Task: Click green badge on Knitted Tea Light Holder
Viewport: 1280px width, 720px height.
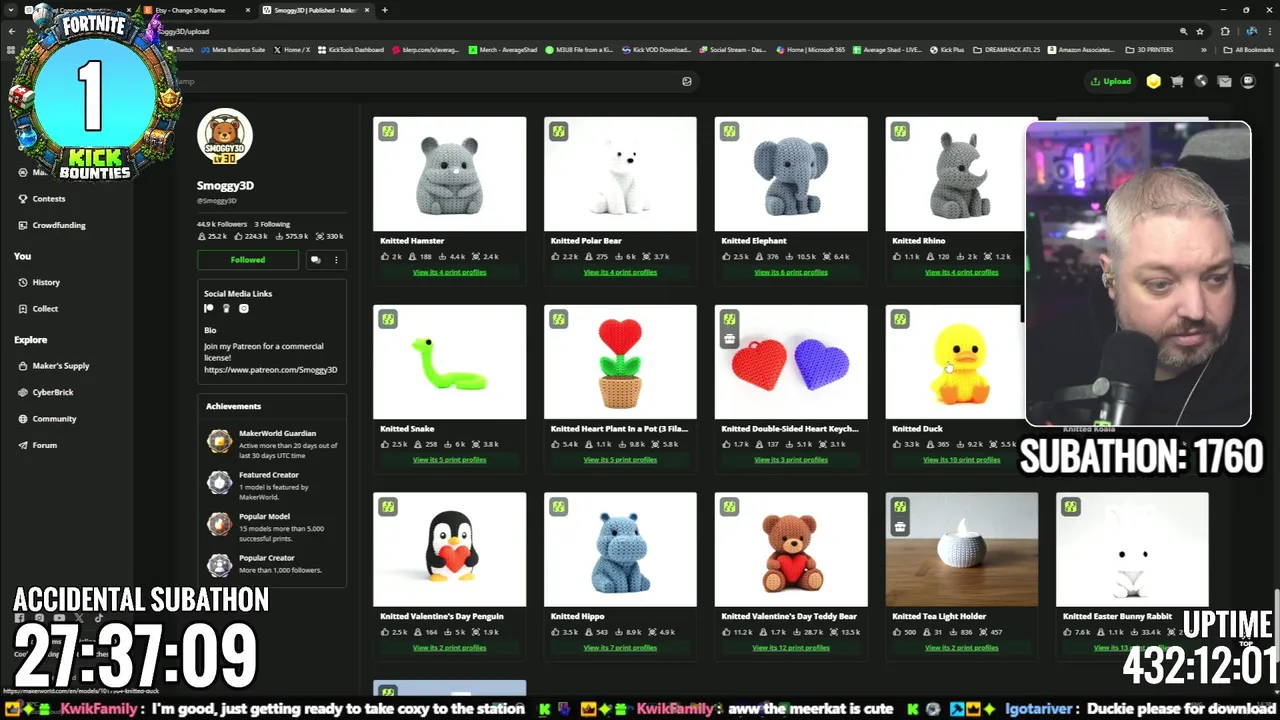Action: coord(900,507)
